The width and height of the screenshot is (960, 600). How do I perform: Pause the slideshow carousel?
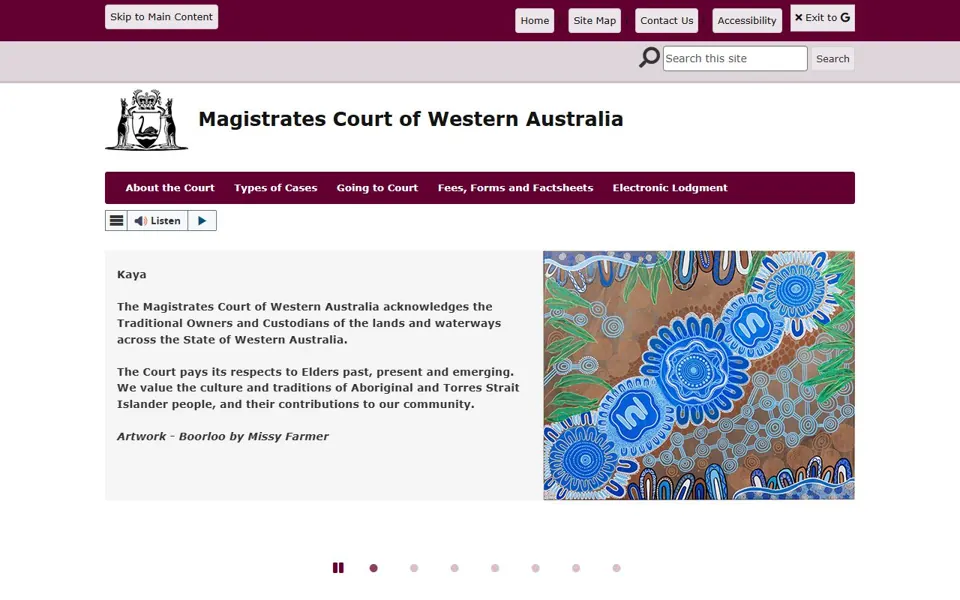(x=338, y=568)
